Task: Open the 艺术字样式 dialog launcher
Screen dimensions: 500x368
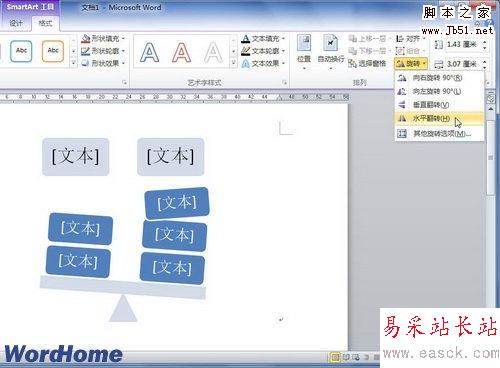Action: point(285,82)
